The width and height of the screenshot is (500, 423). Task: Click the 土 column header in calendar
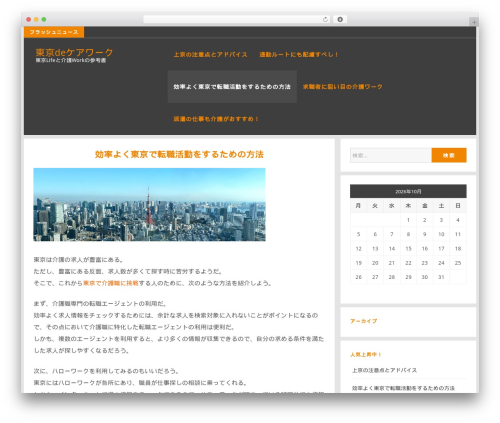[x=441, y=206]
